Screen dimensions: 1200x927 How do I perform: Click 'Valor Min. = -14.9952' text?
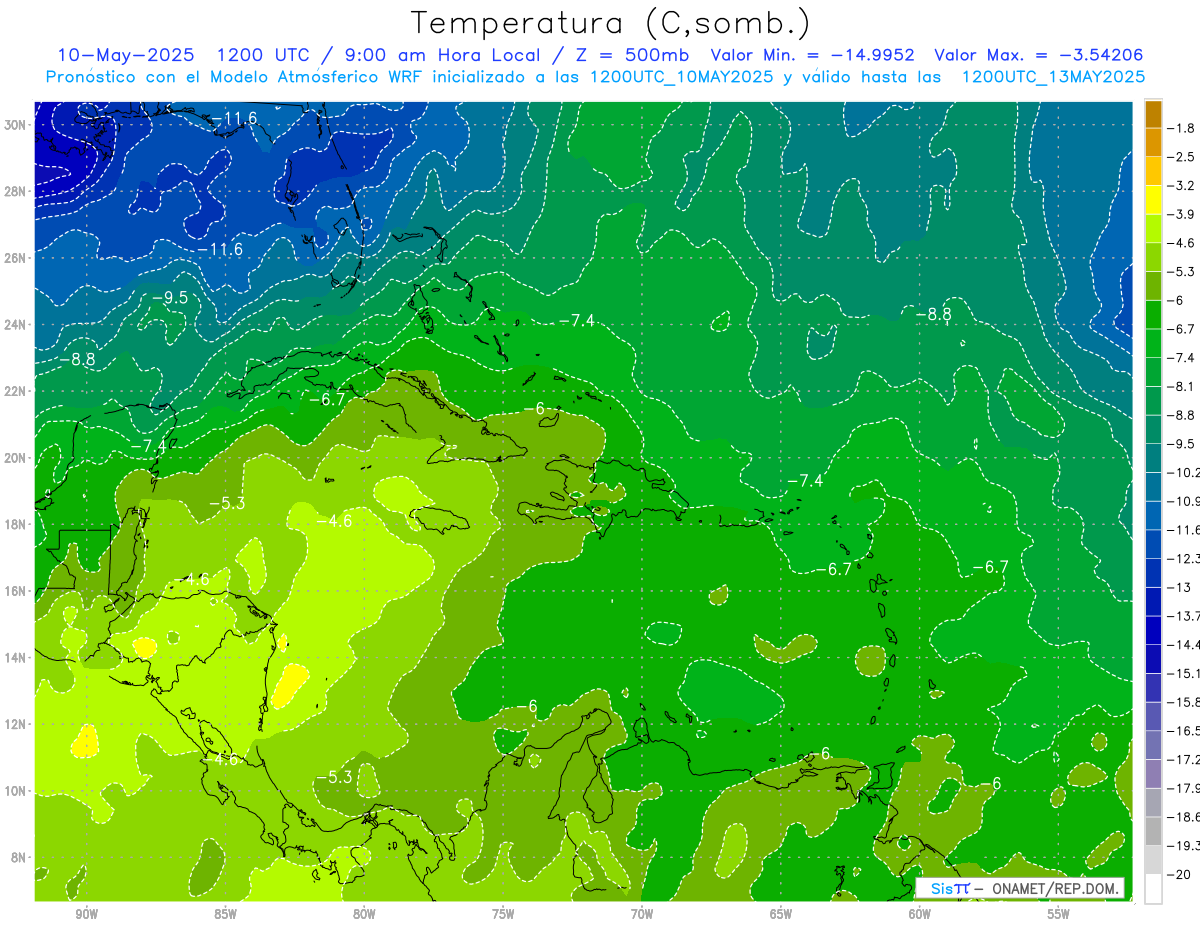pos(813,55)
